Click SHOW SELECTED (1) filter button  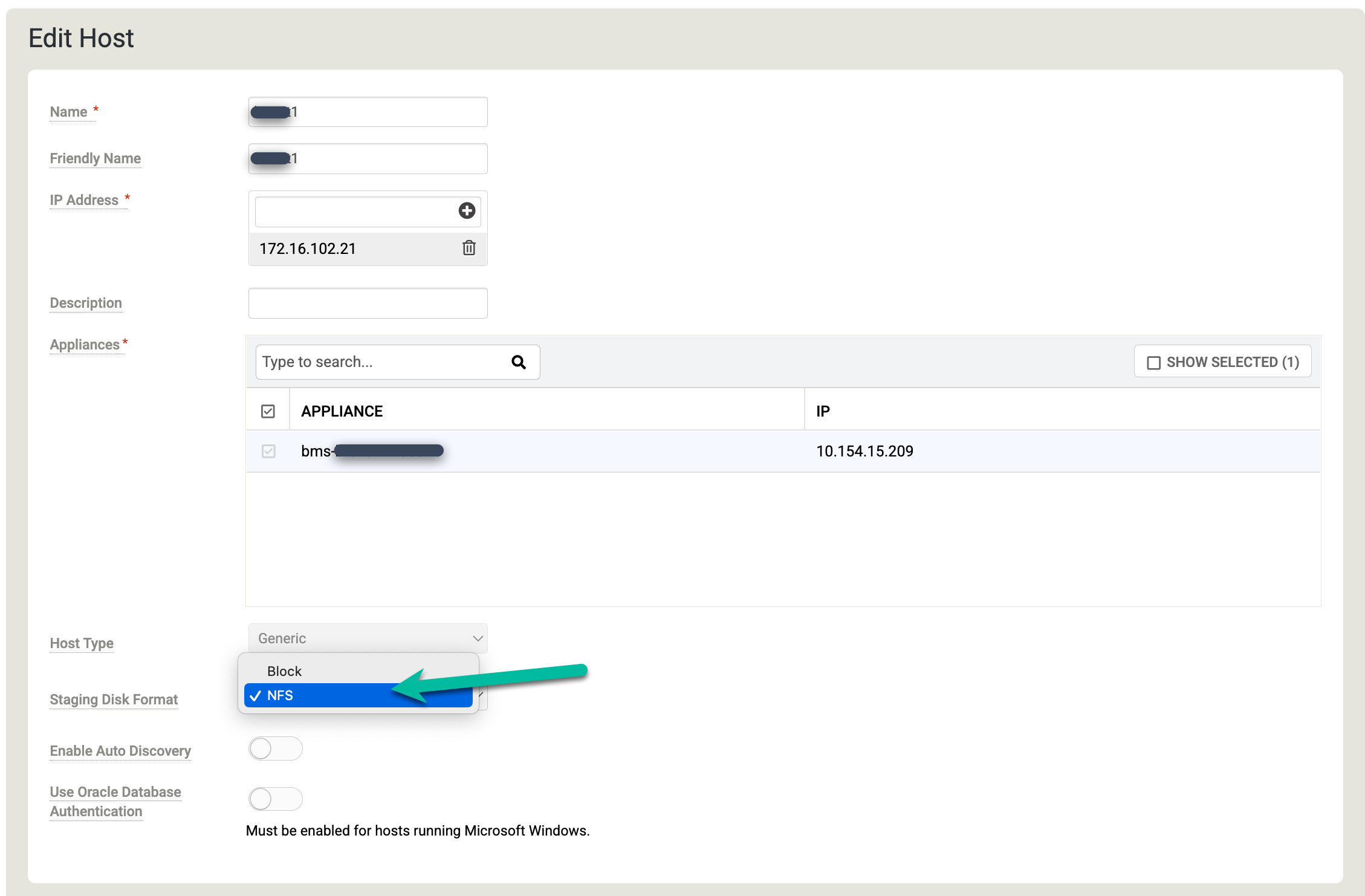click(x=1223, y=361)
